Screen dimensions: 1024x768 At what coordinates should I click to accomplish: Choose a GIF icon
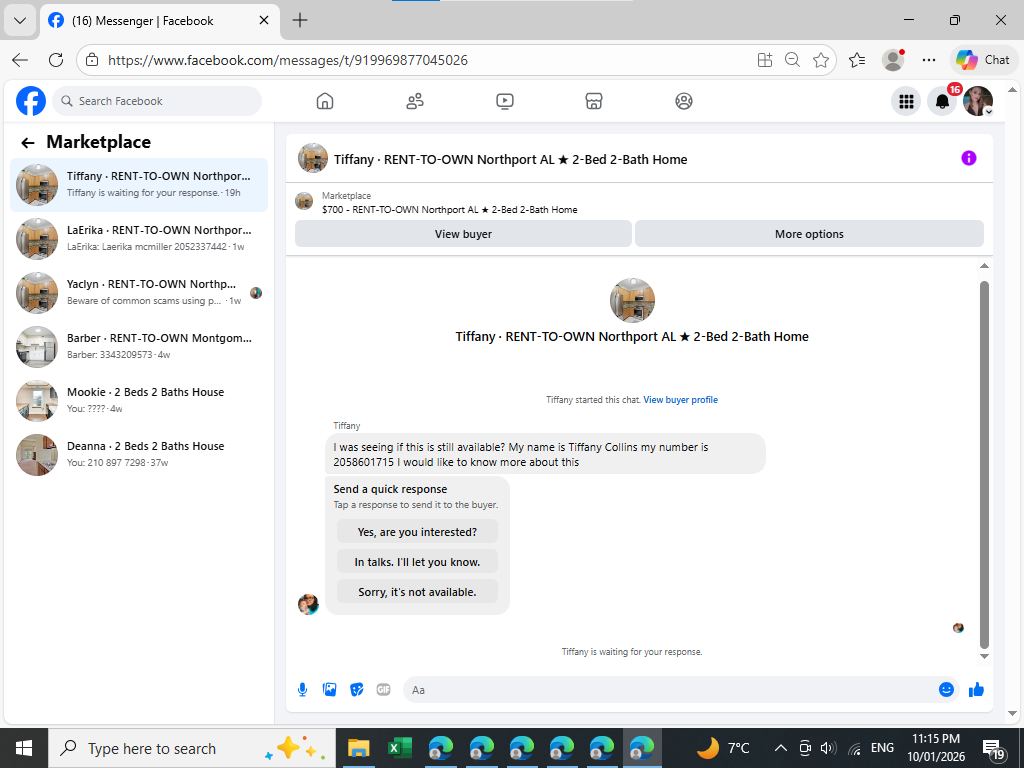tap(383, 690)
